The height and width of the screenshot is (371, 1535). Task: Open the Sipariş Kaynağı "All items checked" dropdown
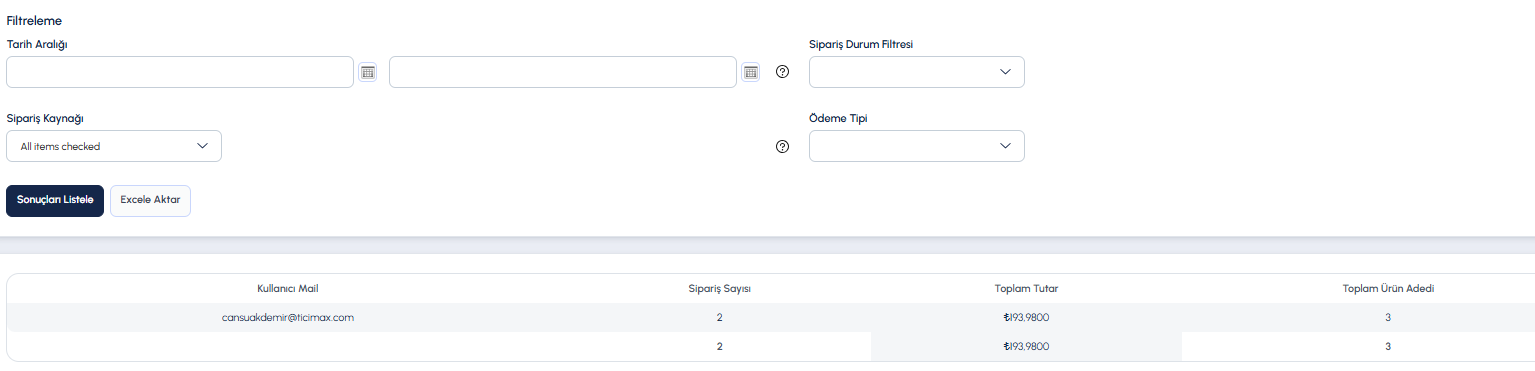point(114,146)
